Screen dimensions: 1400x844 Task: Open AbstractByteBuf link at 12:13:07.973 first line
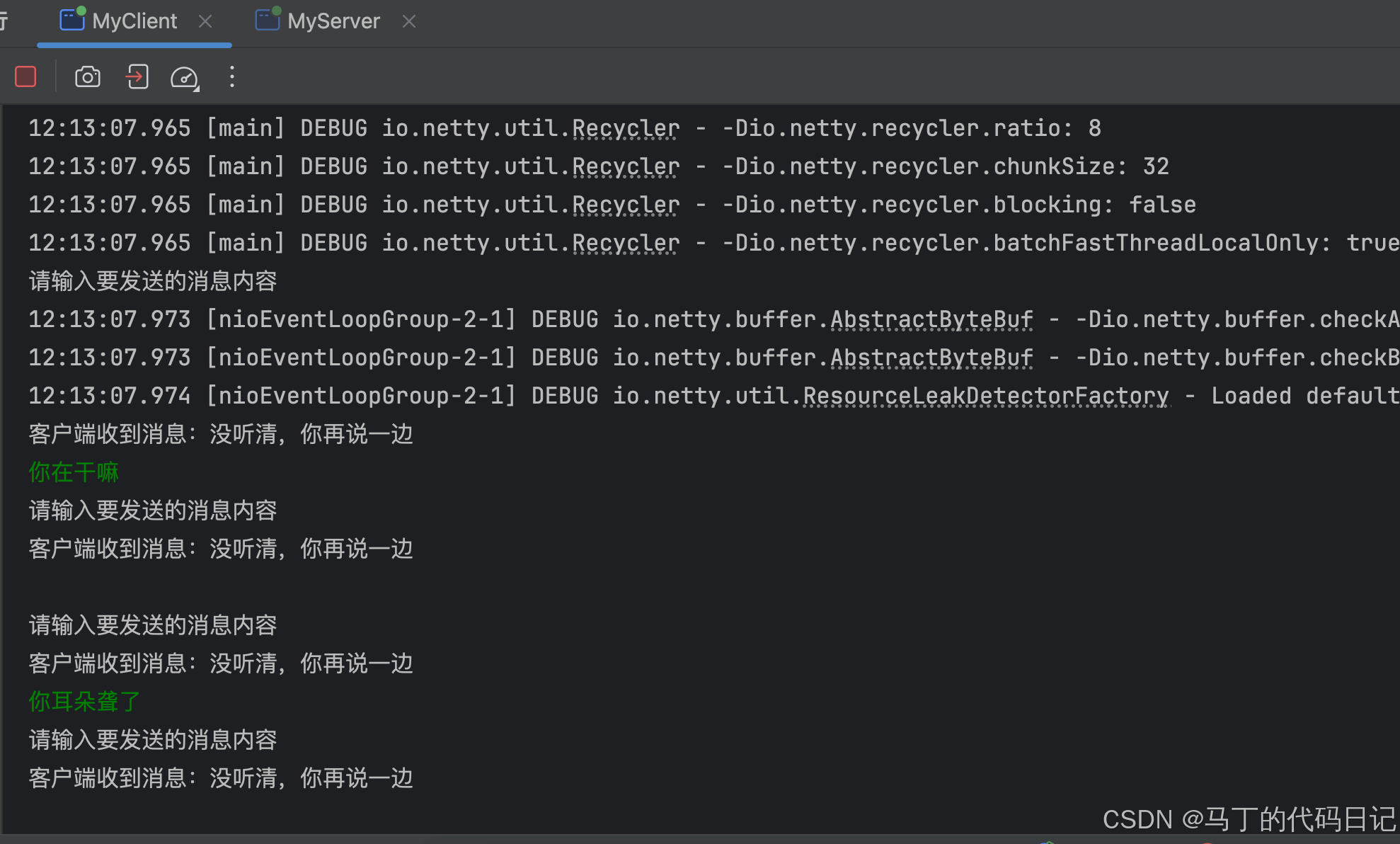[931, 319]
